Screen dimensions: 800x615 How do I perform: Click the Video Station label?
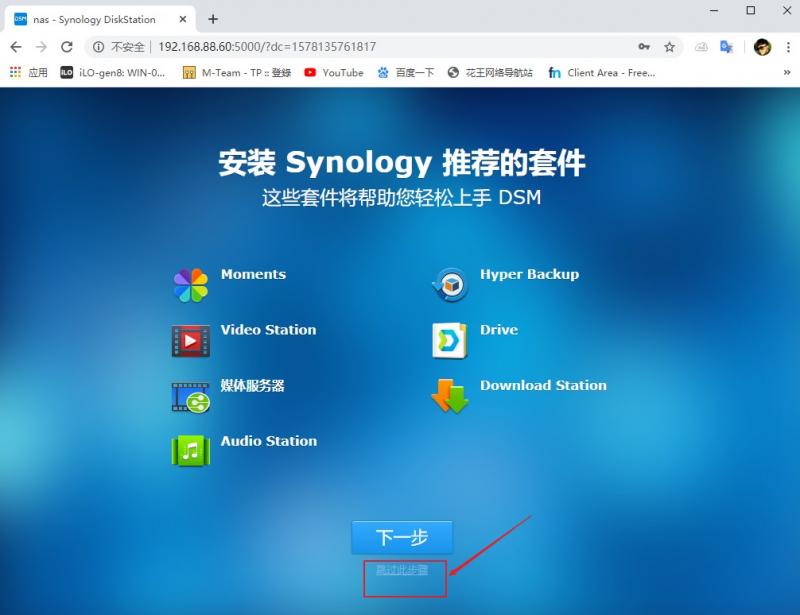(x=268, y=330)
